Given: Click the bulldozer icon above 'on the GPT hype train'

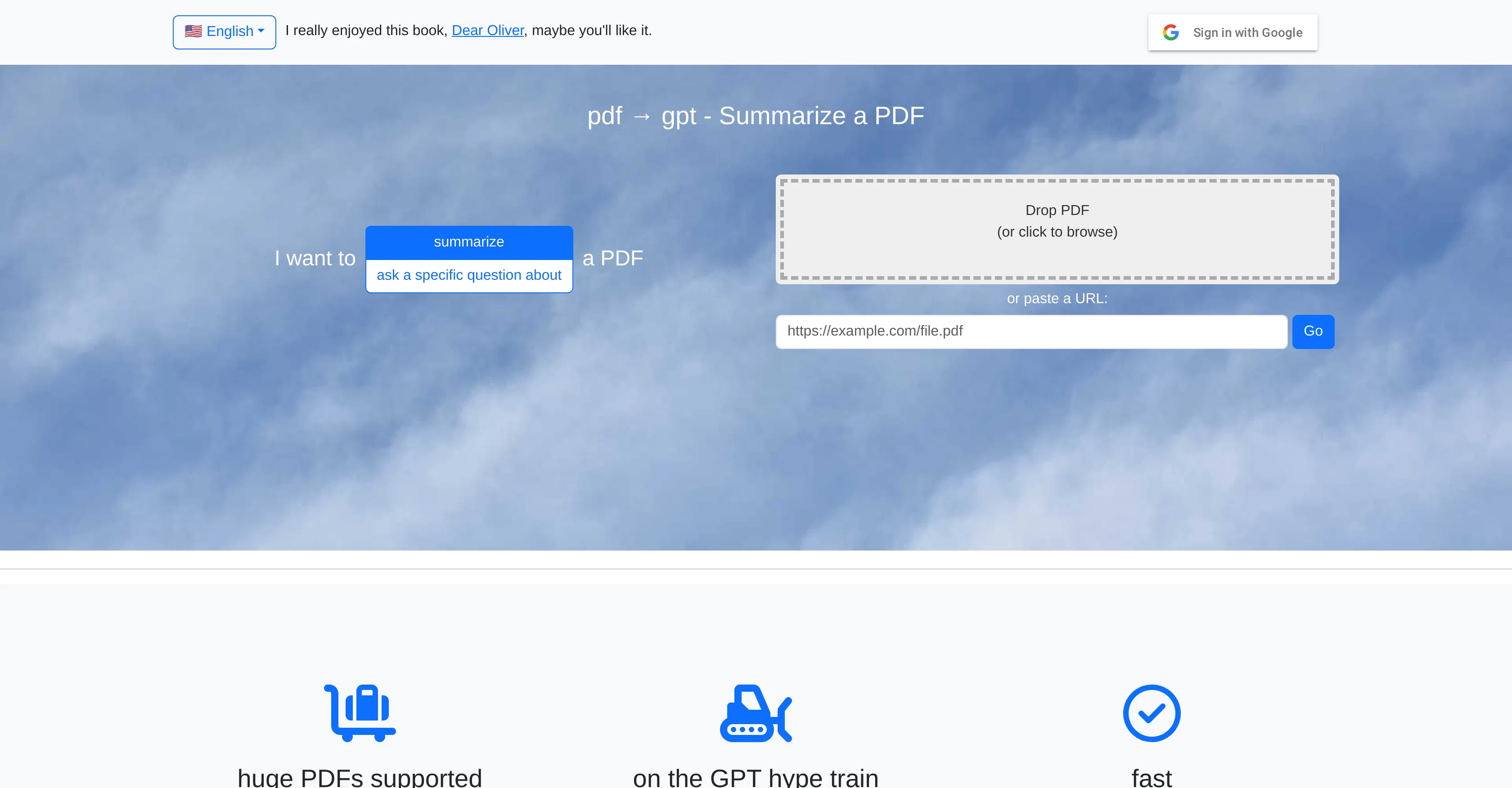Looking at the screenshot, I should pos(756,713).
